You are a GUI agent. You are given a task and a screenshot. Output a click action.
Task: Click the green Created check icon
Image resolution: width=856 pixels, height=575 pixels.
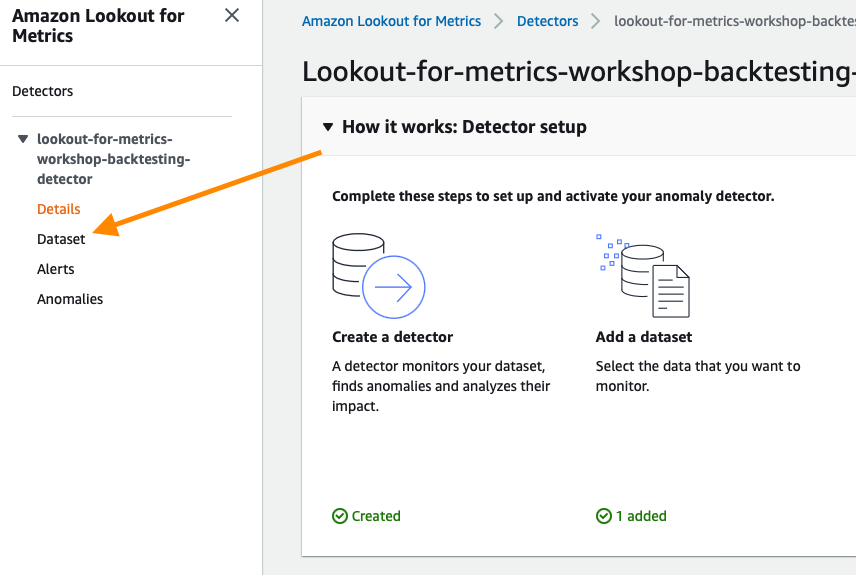pos(340,516)
